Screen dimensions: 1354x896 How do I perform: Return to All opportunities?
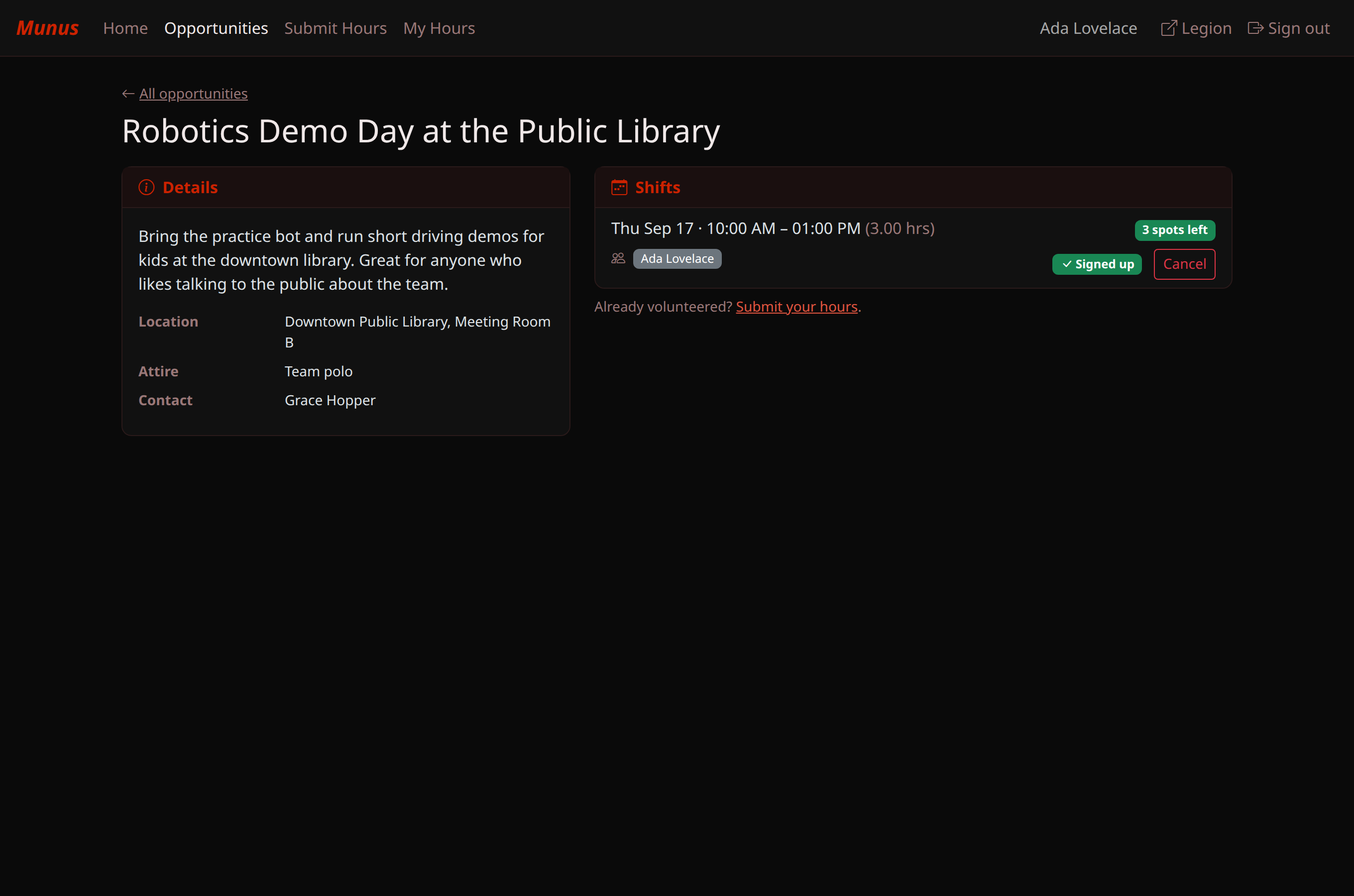[x=193, y=94]
